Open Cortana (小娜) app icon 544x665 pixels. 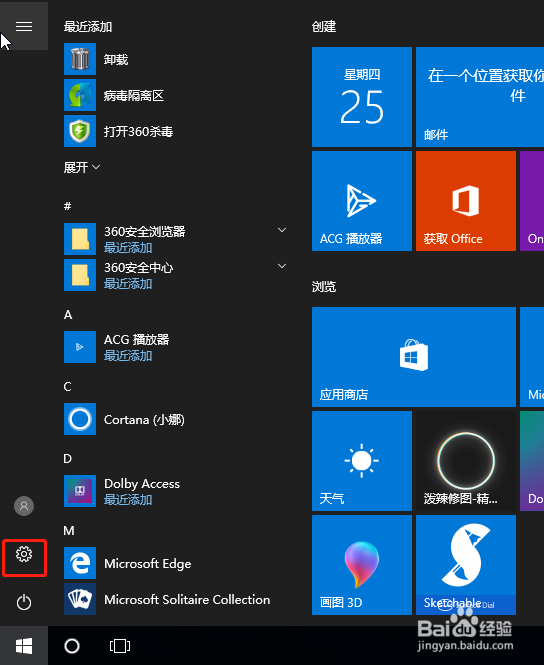point(80,419)
